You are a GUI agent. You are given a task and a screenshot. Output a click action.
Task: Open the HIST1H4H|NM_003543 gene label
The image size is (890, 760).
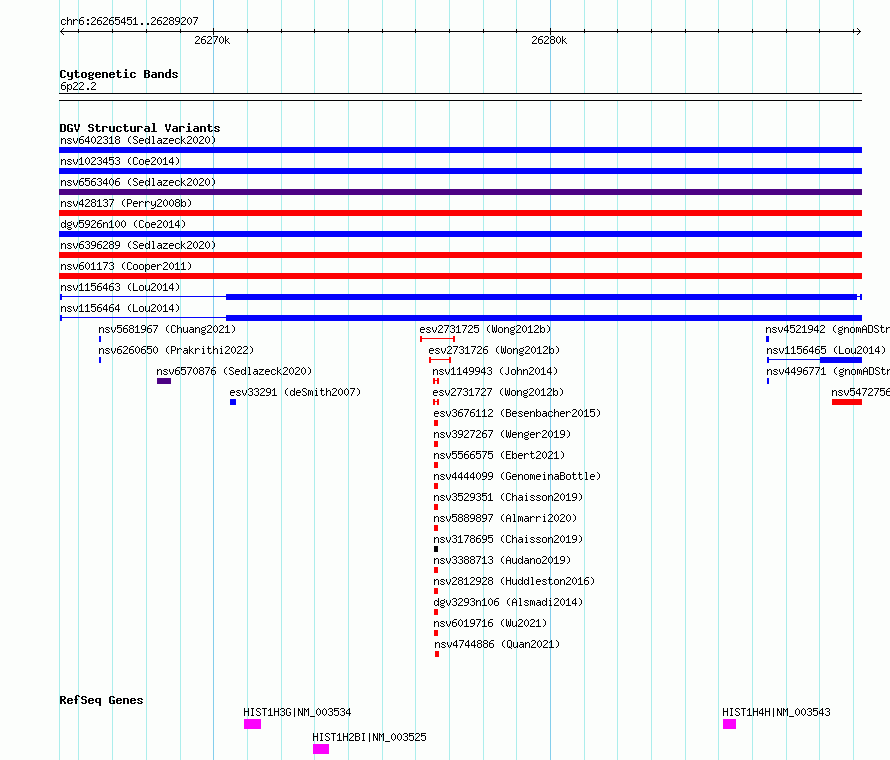point(776,712)
